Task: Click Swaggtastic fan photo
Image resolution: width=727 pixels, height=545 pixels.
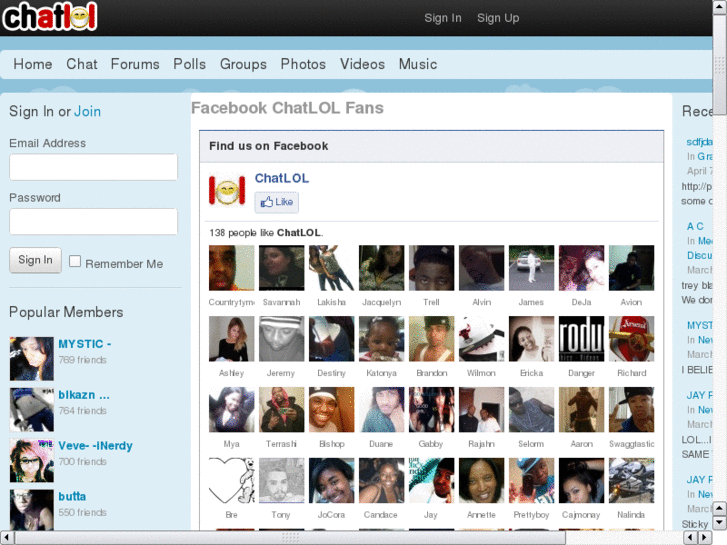Action: point(631,410)
